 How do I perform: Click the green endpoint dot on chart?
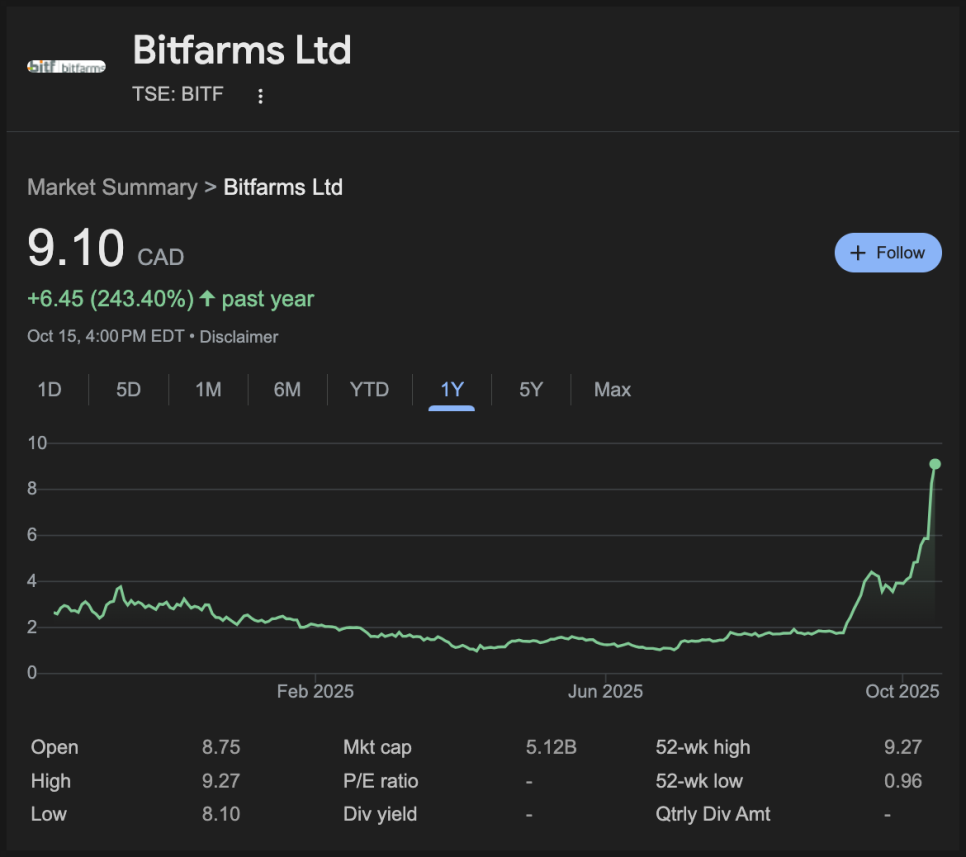[x=935, y=464]
